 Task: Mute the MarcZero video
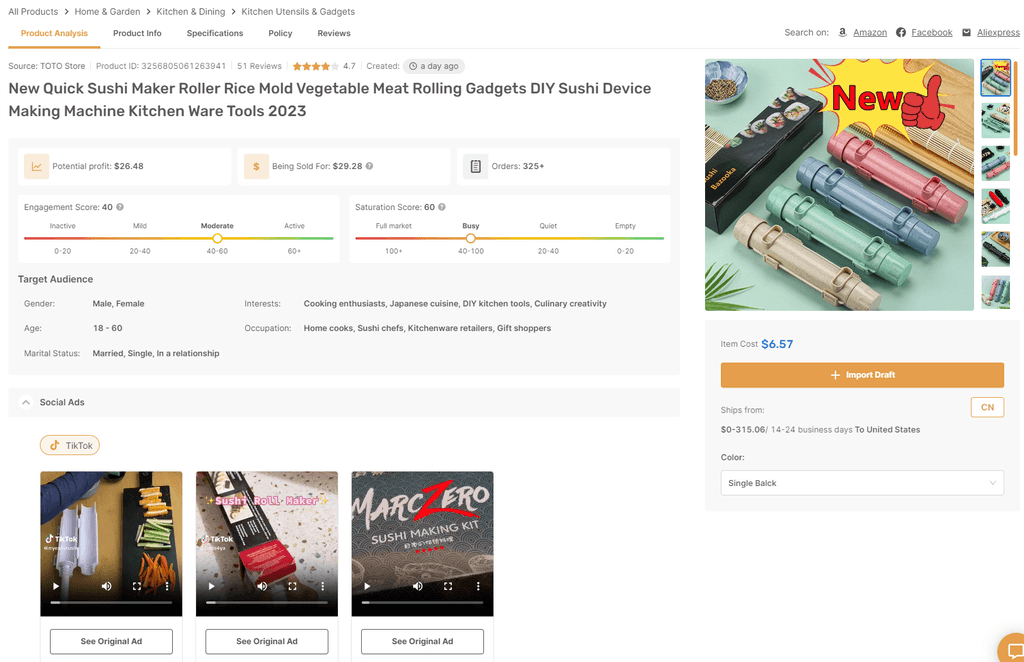coord(417,586)
